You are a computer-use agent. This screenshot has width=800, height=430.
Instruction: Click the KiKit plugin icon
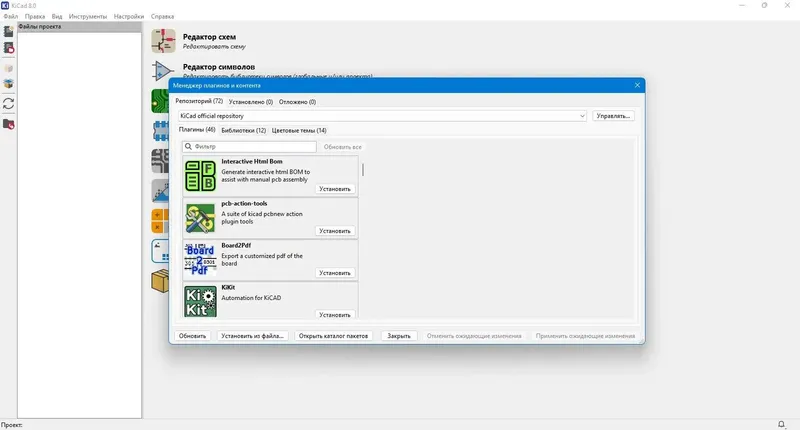[200, 301]
